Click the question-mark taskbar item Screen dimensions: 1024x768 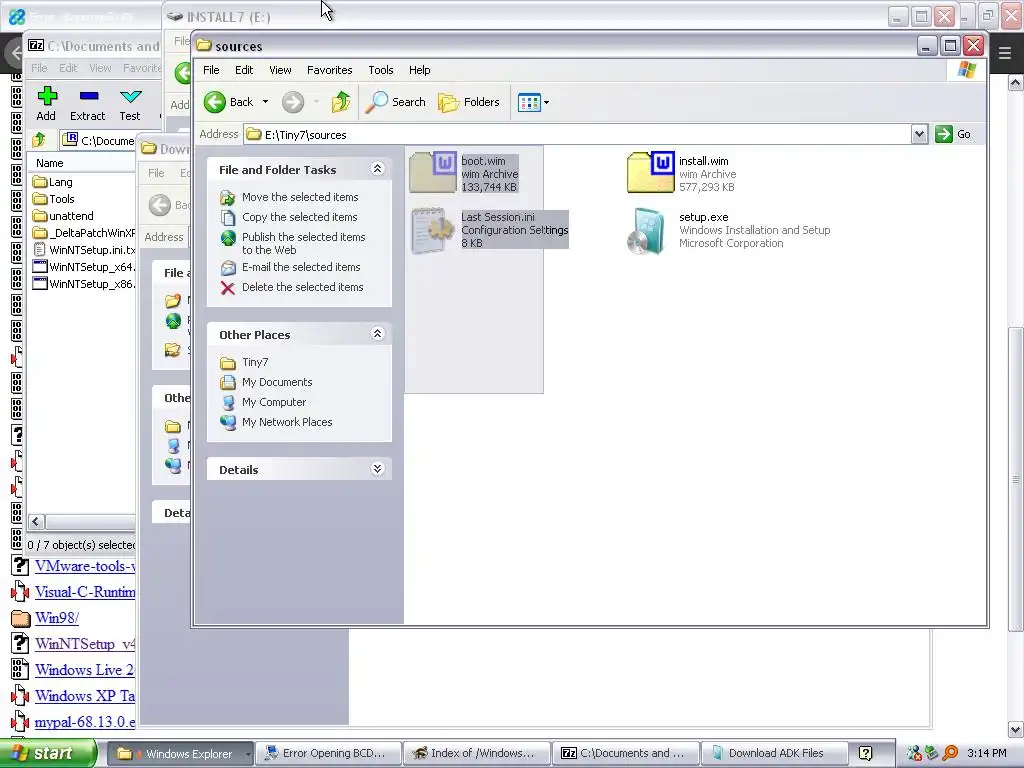tap(866, 754)
